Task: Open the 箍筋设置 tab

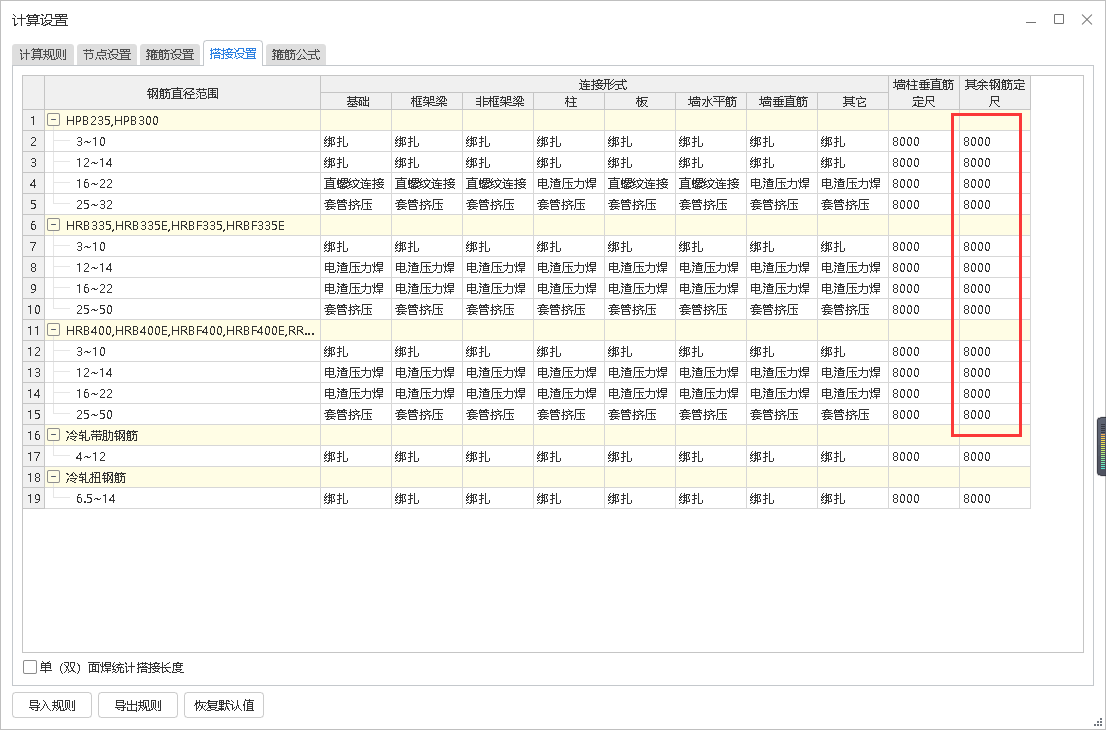Action: (x=170, y=54)
